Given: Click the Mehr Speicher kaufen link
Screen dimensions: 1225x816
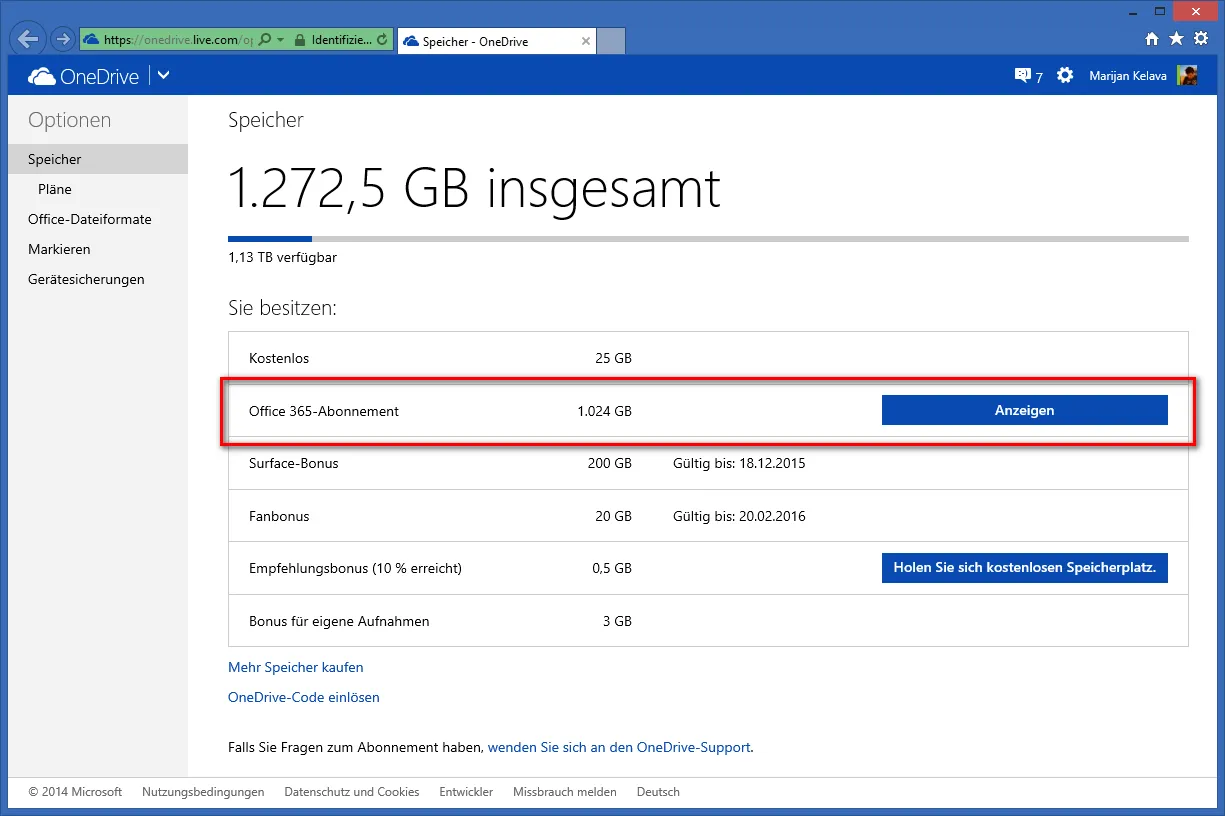Looking at the screenshot, I should (296, 667).
